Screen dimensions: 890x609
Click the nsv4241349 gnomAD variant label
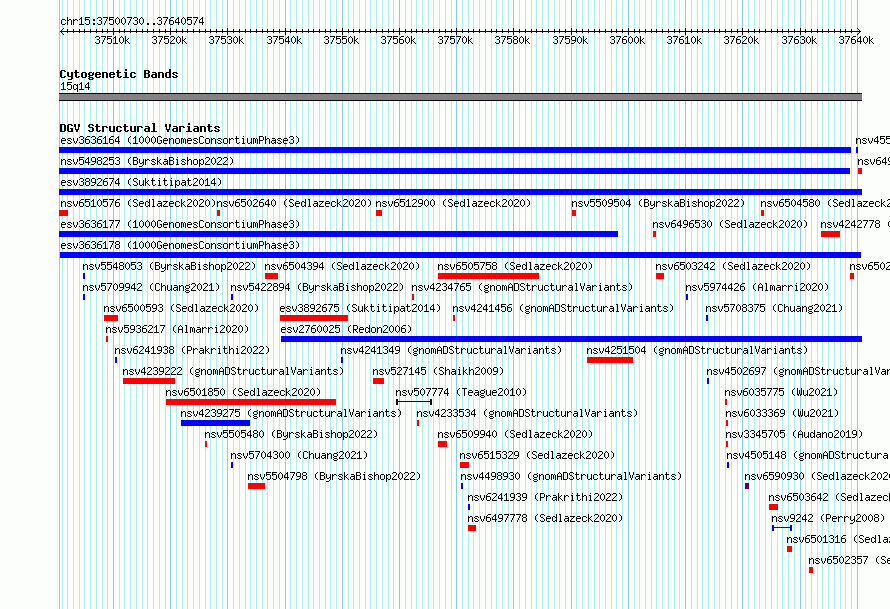coord(451,350)
